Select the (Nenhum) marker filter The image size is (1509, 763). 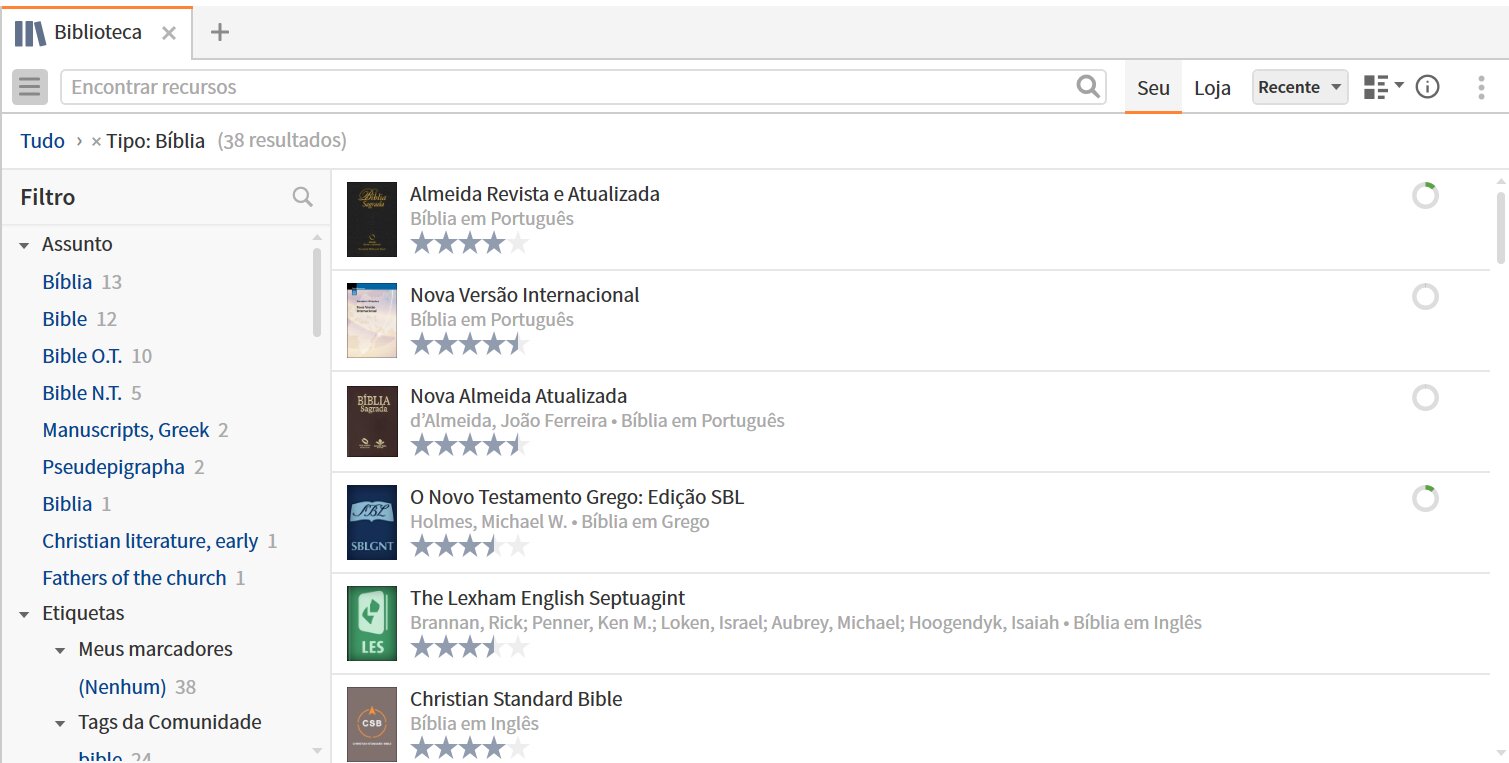(122, 687)
